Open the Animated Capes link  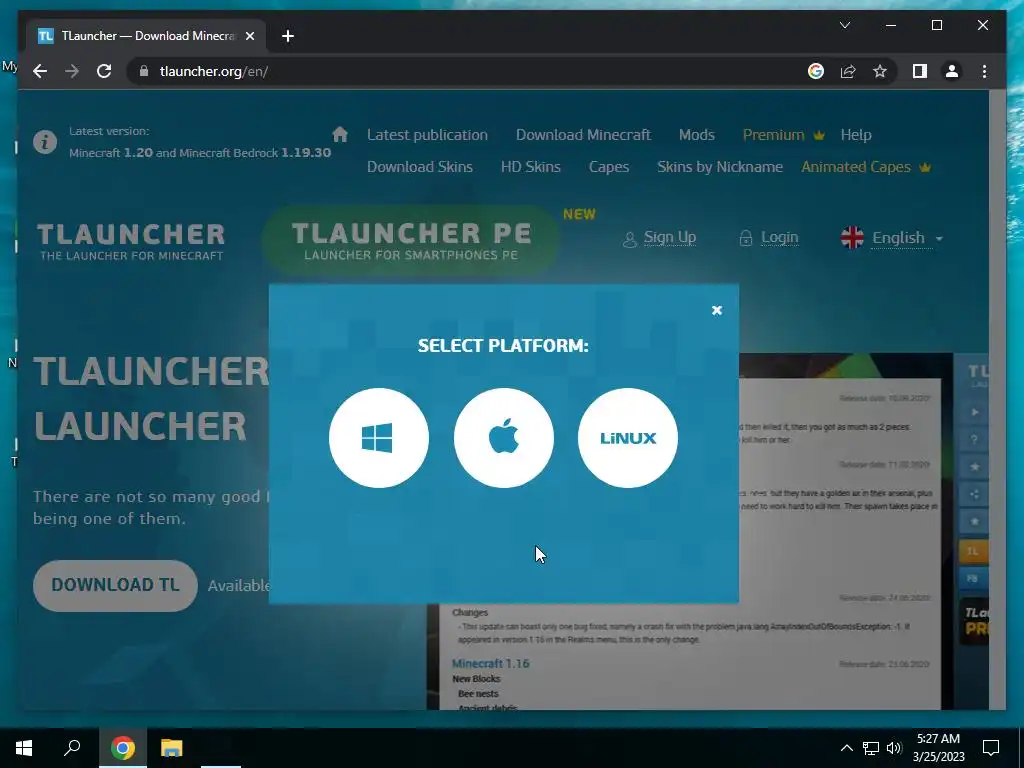pyautogui.click(x=865, y=167)
